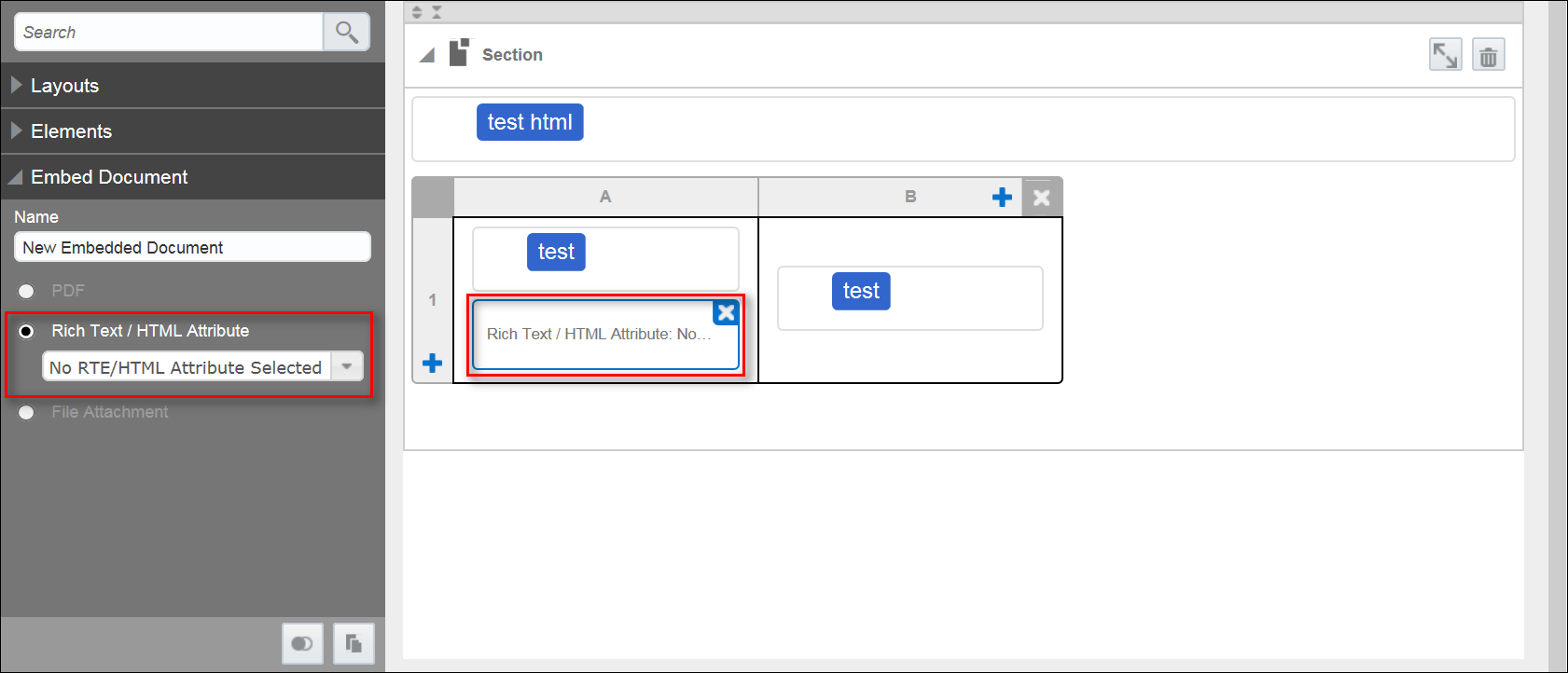Select the Rich Text / HTML Attribute radio

click(x=27, y=332)
